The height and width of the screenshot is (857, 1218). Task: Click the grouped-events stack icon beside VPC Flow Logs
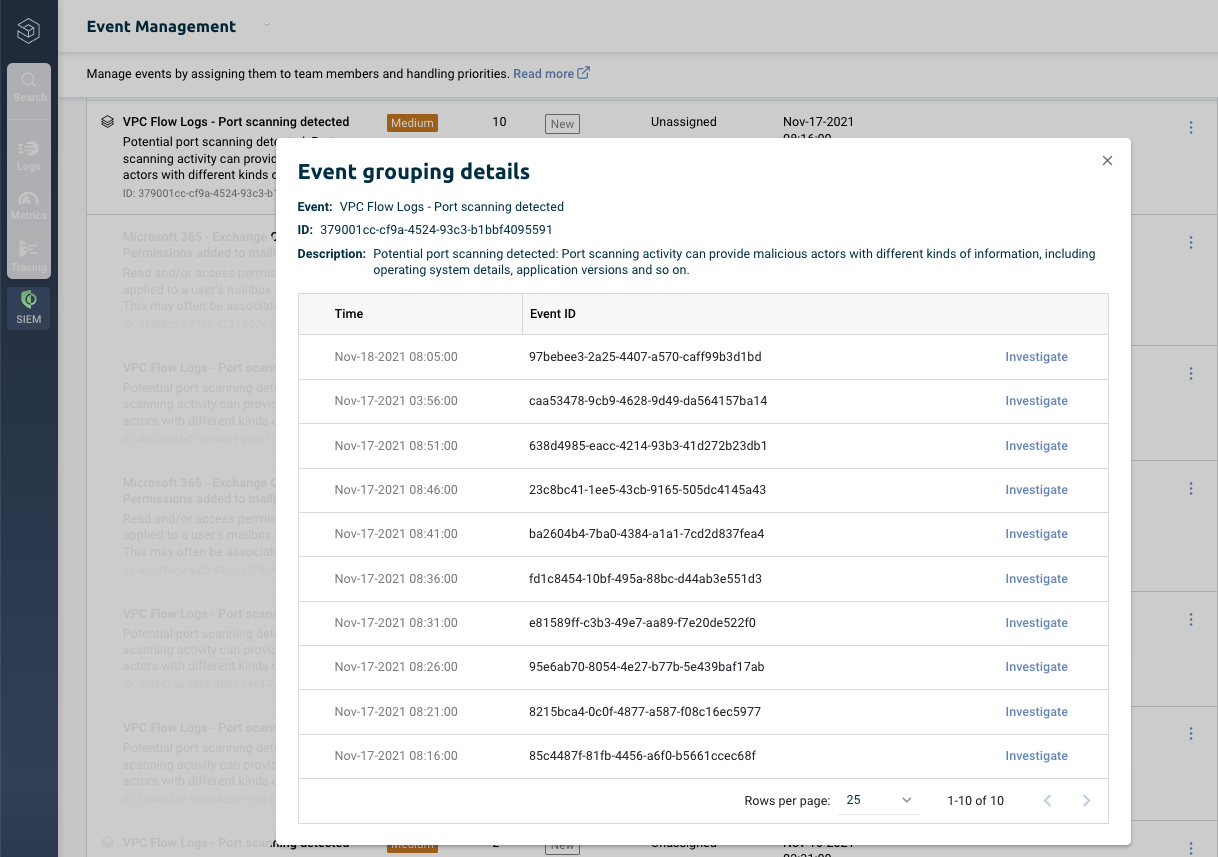tap(107, 121)
